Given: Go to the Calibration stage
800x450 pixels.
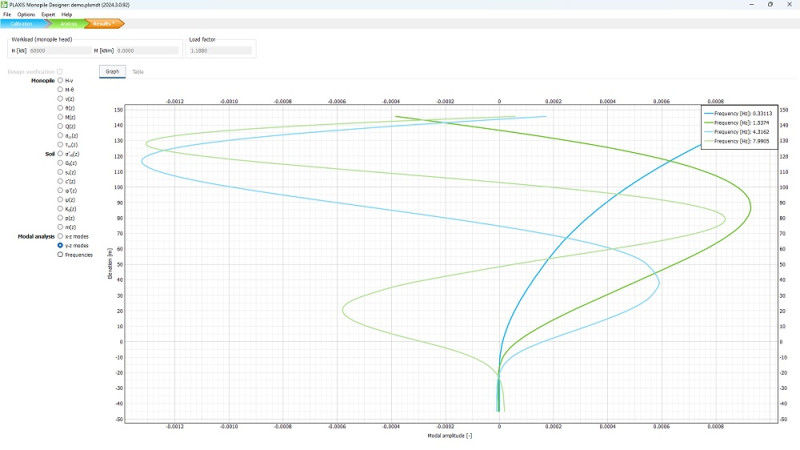Looking at the screenshot, I should (23, 23).
